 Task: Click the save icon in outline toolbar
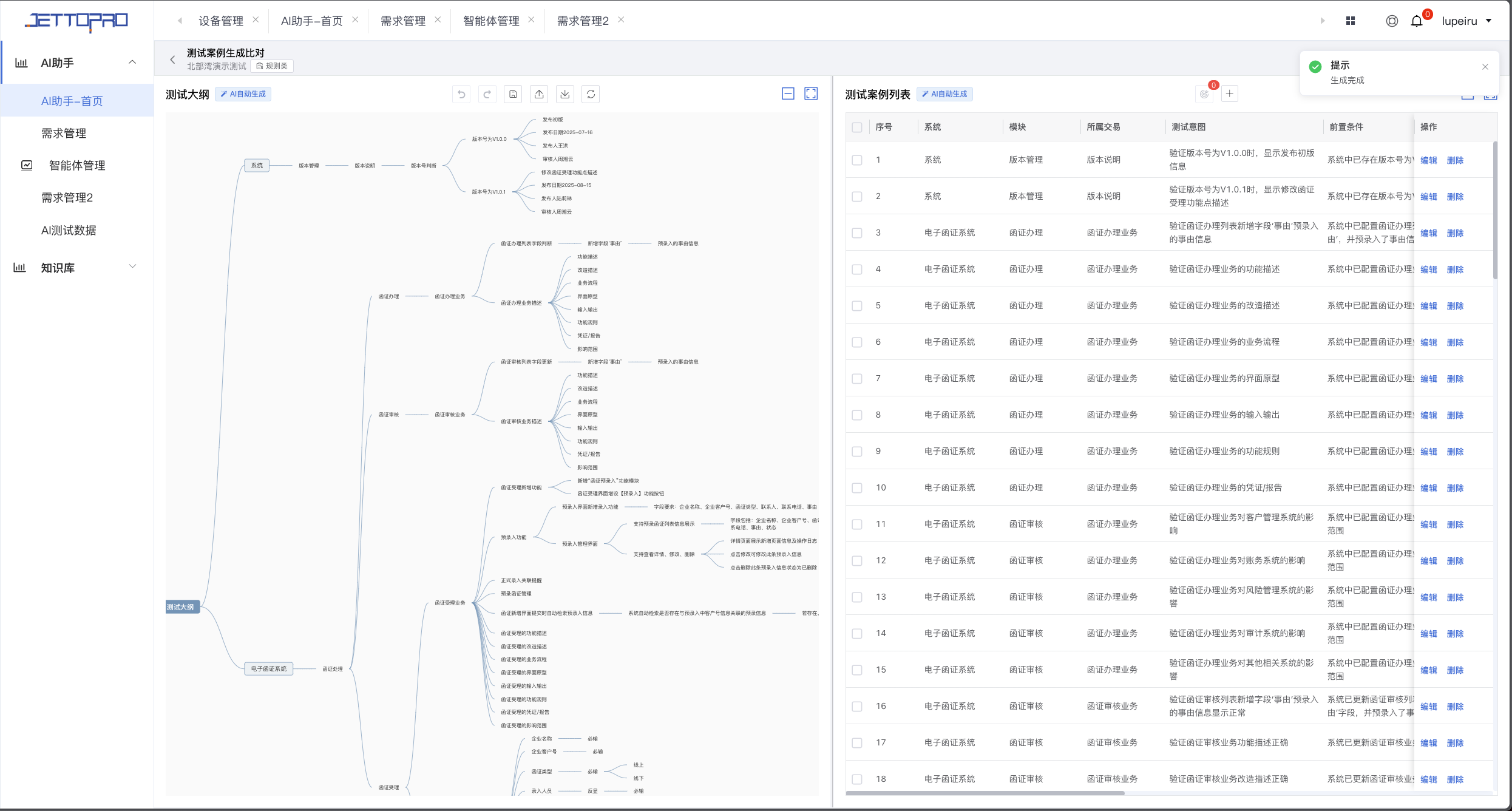513,94
